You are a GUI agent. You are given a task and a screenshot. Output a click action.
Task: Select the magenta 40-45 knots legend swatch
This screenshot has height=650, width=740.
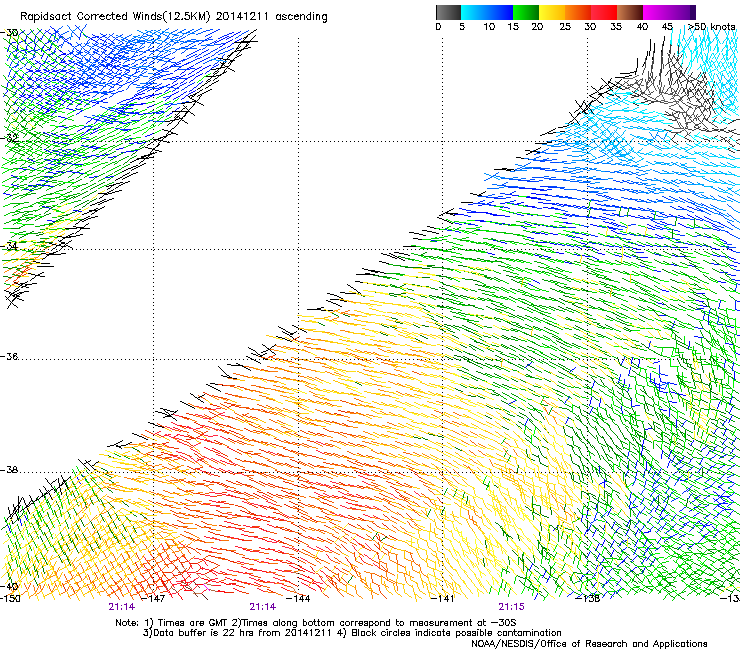(656, 12)
